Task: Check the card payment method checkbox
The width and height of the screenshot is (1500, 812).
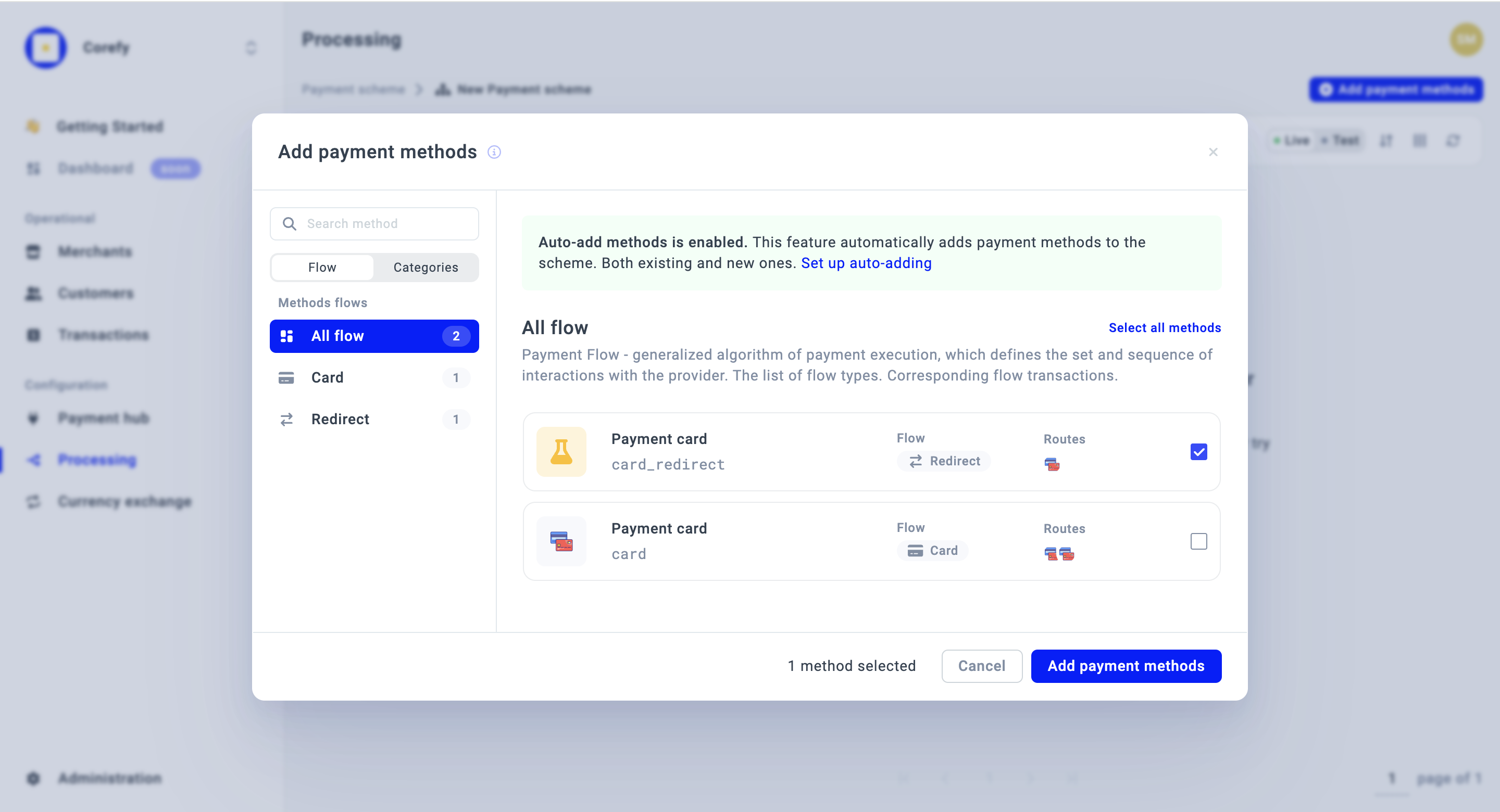Action: (1198, 541)
